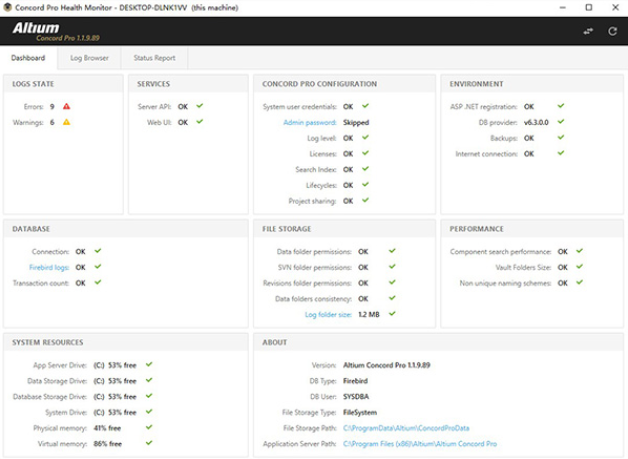Click the red error warning triangle
This screenshot has width=628, height=459.
click(x=67, y=106)
